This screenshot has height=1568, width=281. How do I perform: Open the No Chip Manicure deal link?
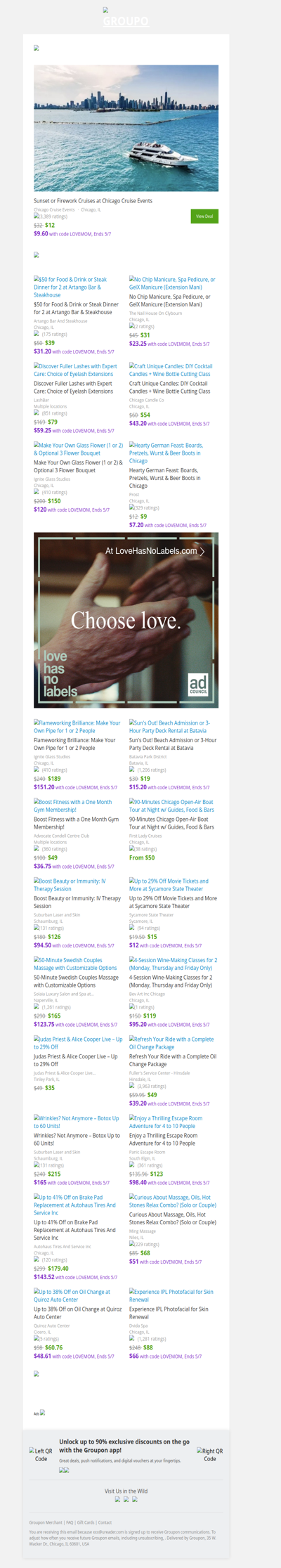coord(172,283)
